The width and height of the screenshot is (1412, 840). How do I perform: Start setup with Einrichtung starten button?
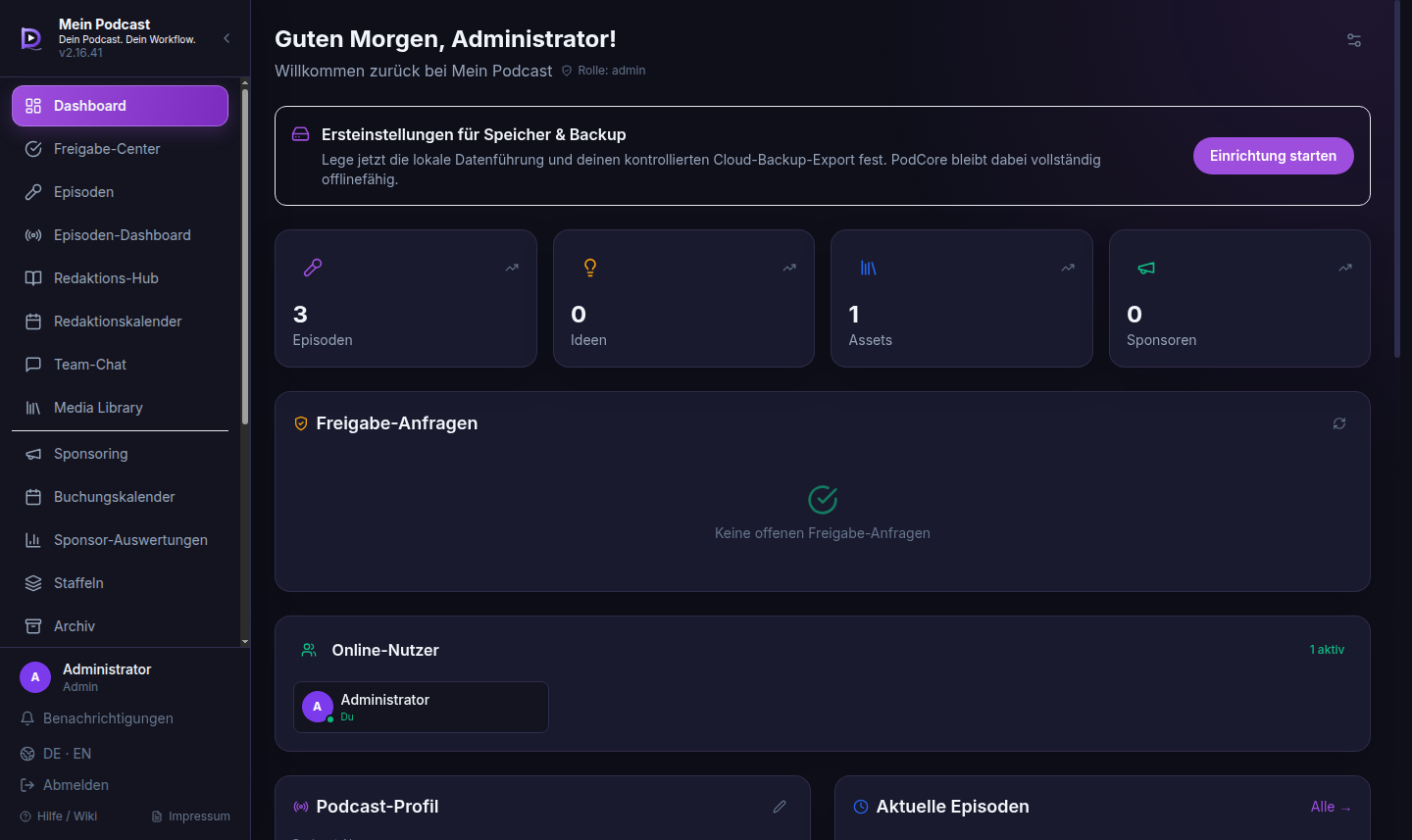click(x=1273, y=156)
